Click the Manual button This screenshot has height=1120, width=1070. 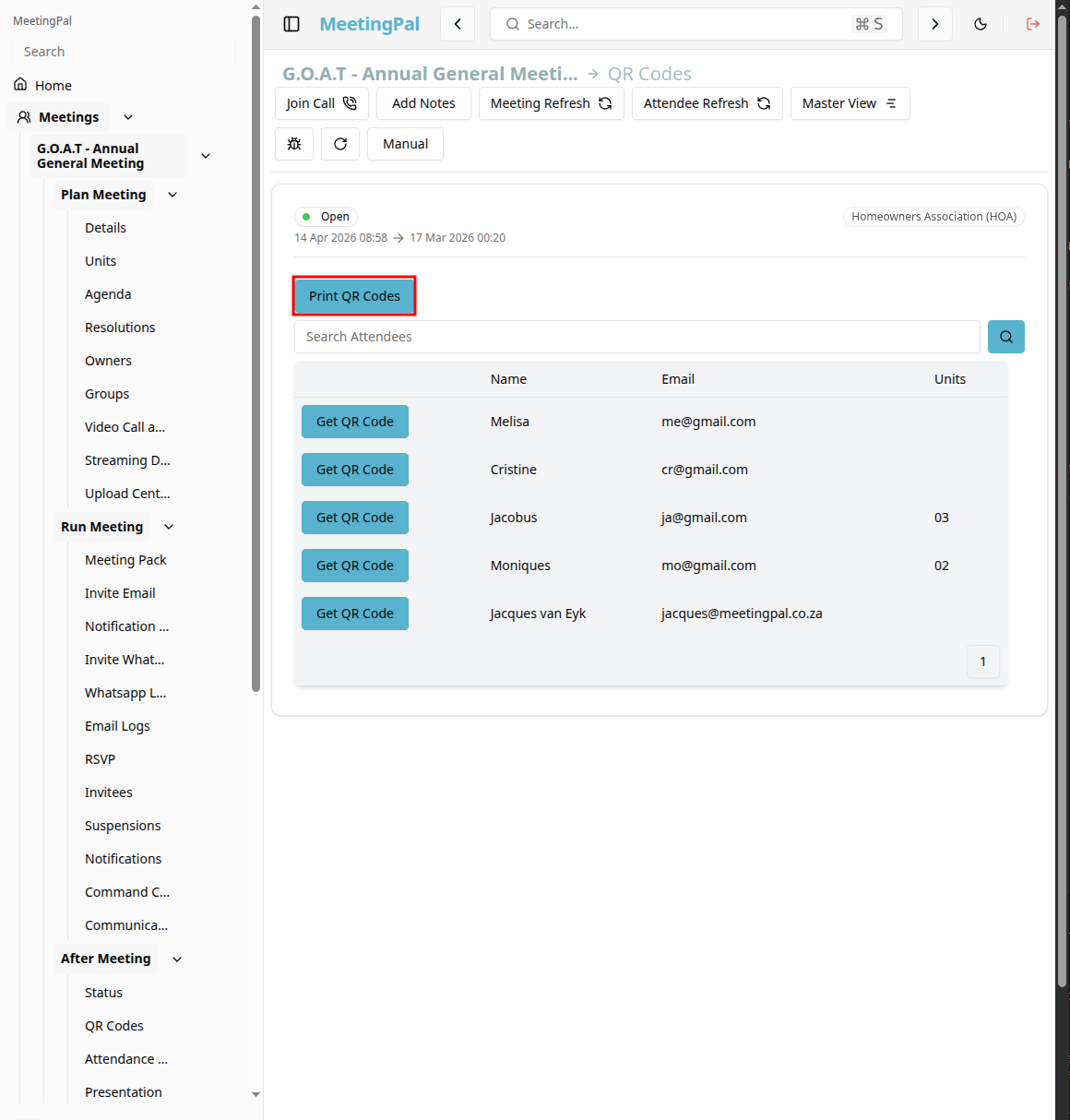pyautogui.click(x=406, y=144)
